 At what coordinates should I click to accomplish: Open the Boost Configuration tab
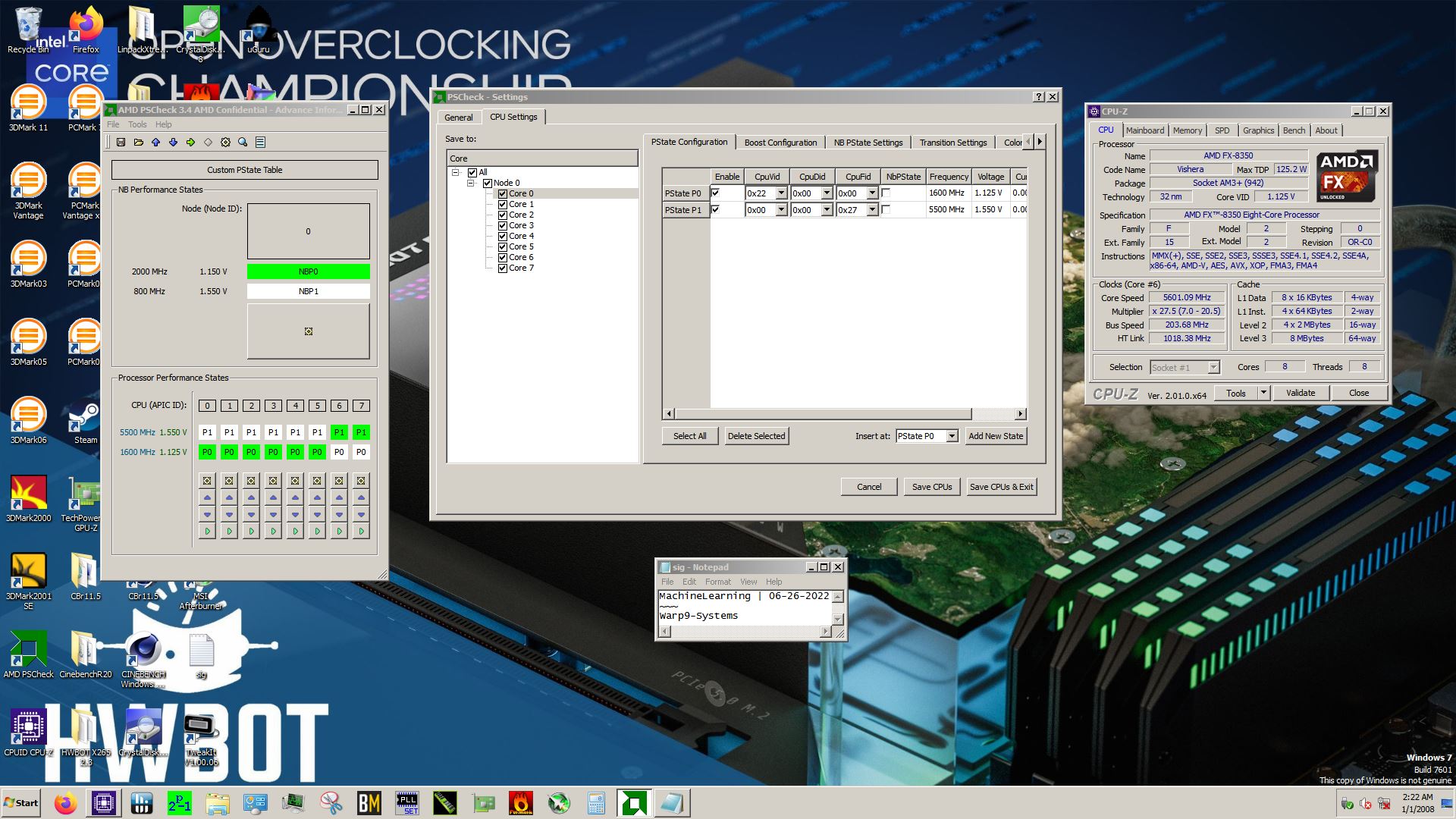coord(780,143)
